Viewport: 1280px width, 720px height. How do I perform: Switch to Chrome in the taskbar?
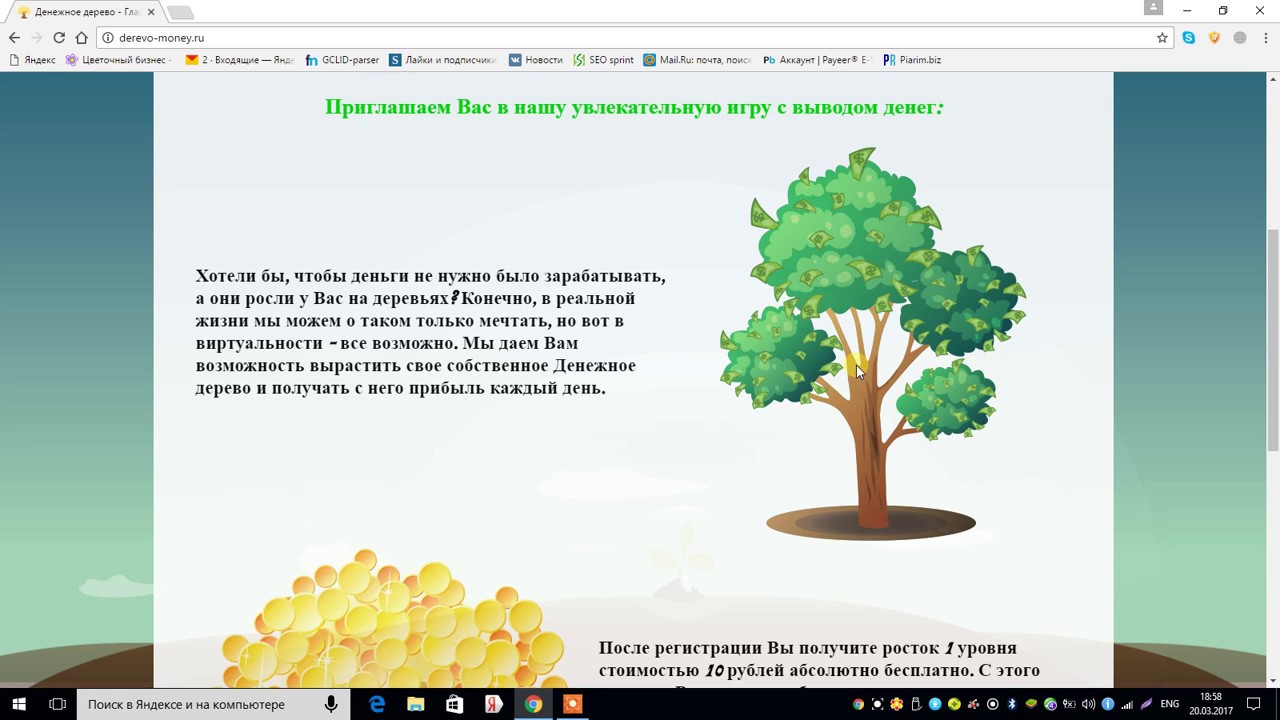[x=533, y=704]
